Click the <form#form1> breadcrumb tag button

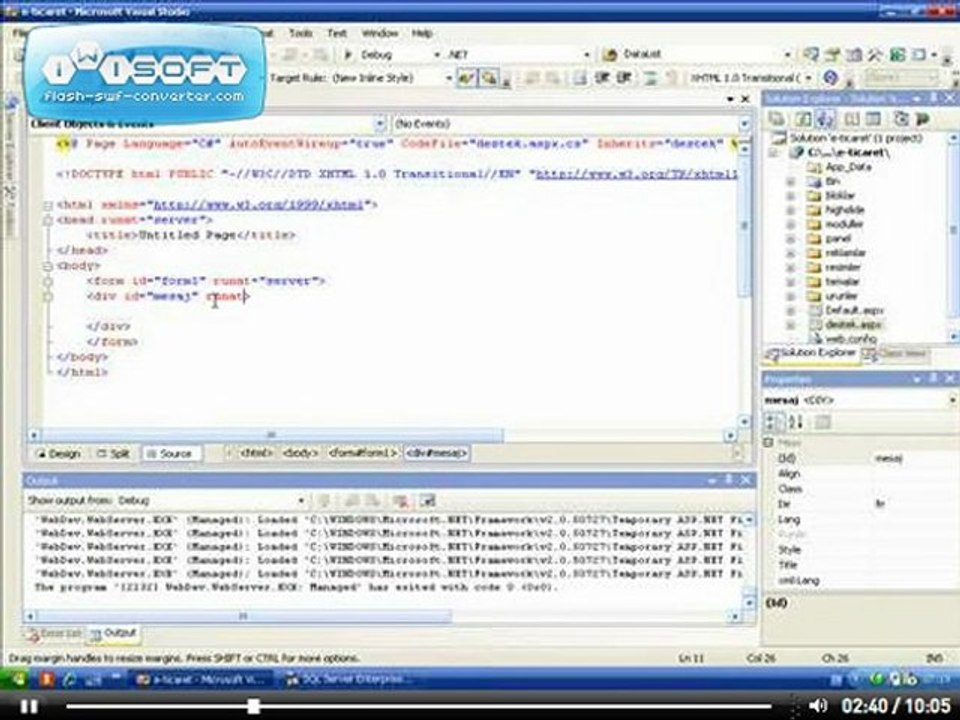tap(362, 454)
